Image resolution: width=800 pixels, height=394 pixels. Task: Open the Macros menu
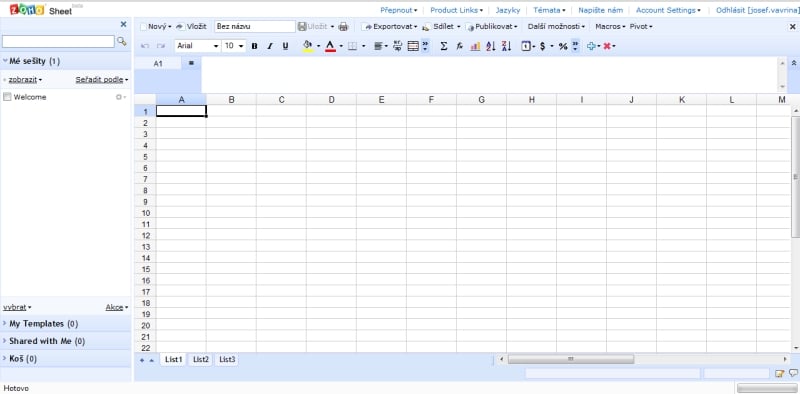point(610,27)
